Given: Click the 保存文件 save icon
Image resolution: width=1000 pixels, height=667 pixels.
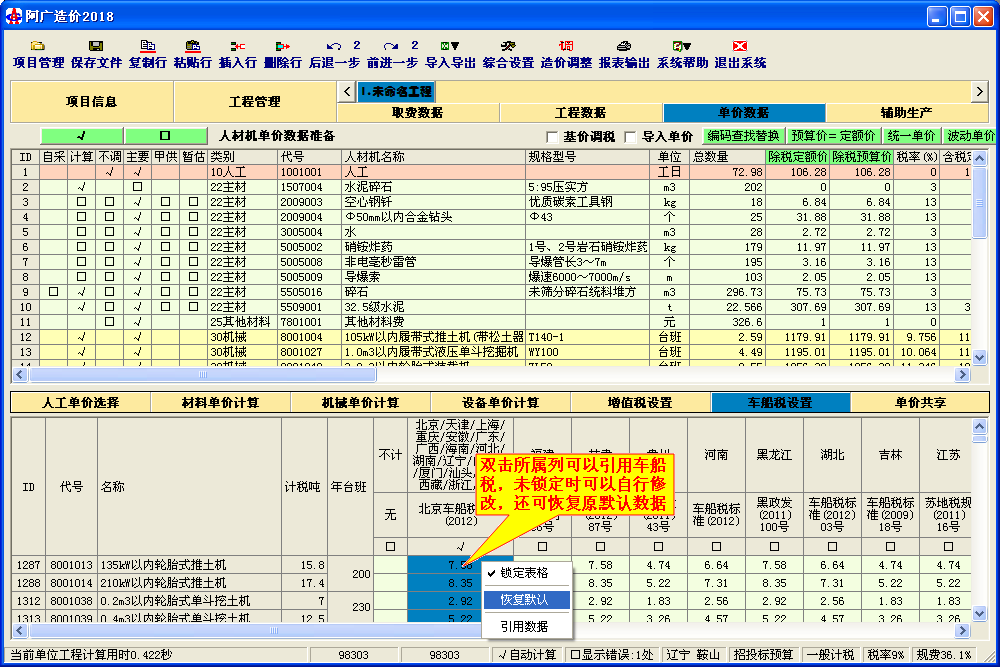Looking at the screenshot, I should 96,54.
